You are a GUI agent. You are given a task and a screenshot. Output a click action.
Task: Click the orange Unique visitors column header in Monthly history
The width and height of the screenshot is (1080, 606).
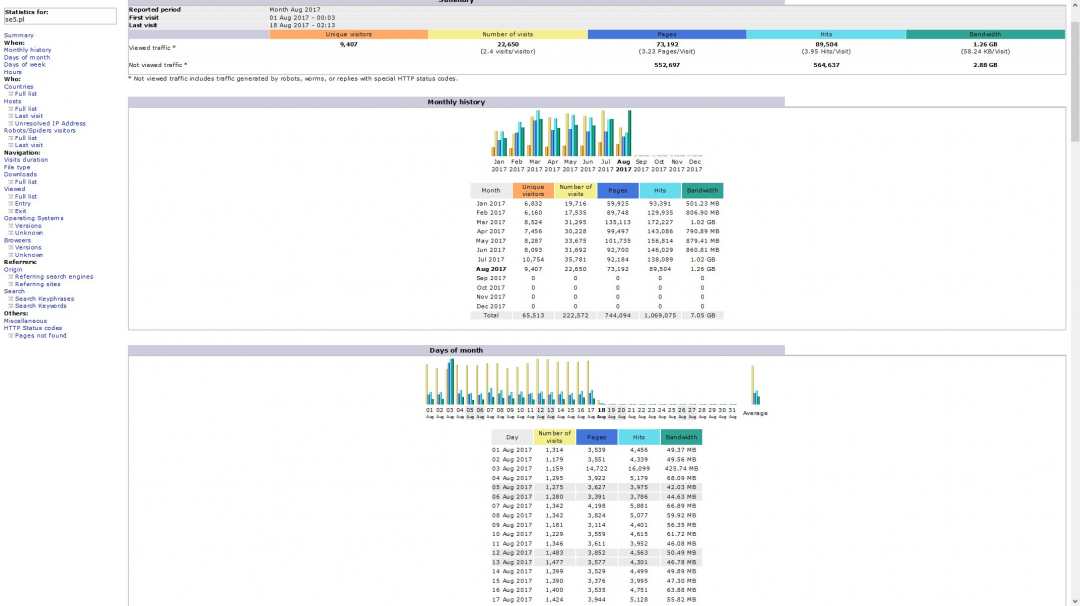(x=533, y=190)
